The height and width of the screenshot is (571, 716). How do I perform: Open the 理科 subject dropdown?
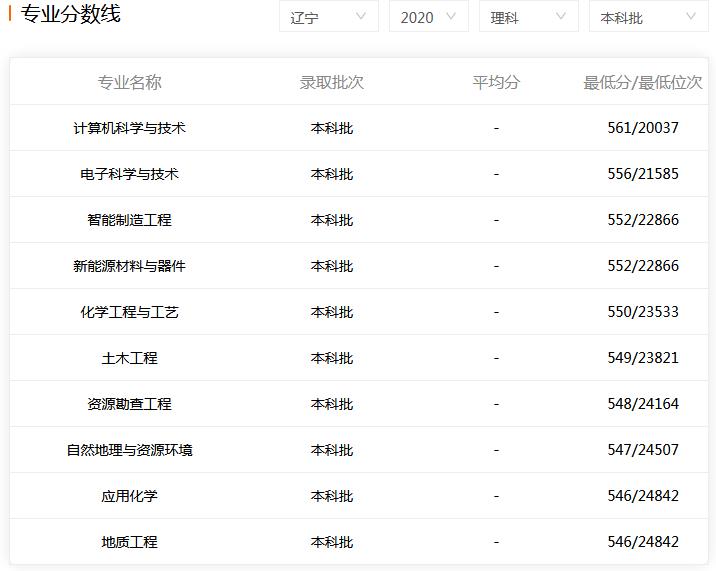point(529,16)
